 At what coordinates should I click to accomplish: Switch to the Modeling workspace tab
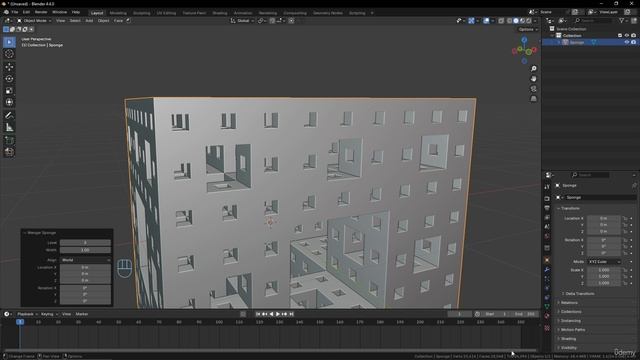[118, 13]
